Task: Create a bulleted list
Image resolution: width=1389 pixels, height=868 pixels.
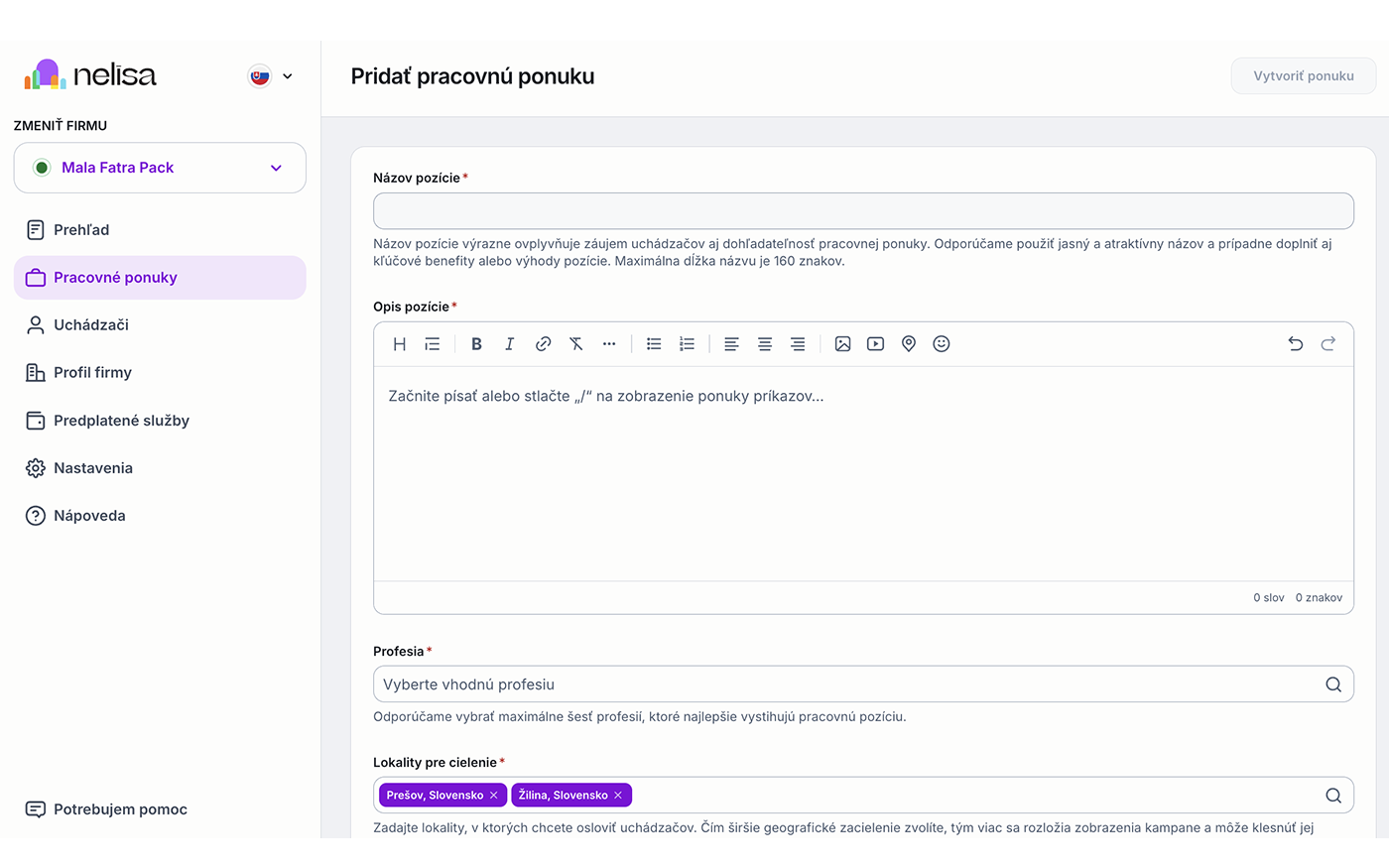Action: [x=654, y=344]
